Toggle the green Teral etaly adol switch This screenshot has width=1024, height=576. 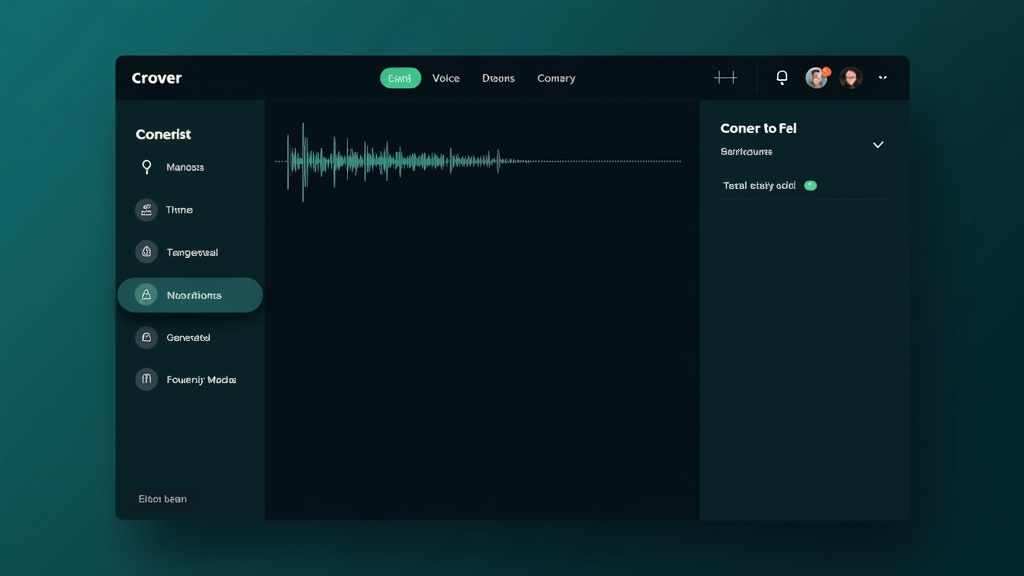coord(810,186)
